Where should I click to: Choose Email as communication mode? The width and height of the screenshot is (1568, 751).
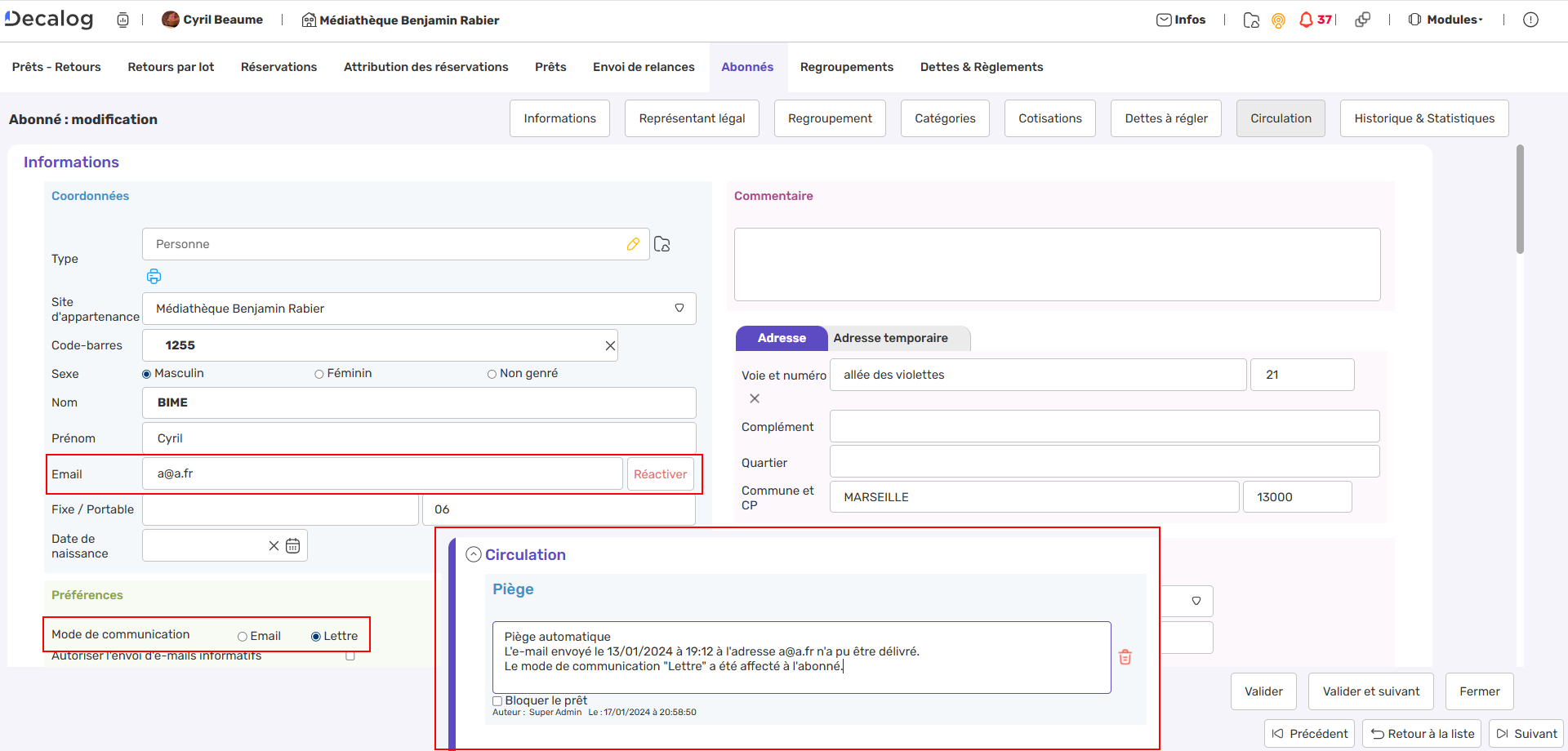[243, 637]
